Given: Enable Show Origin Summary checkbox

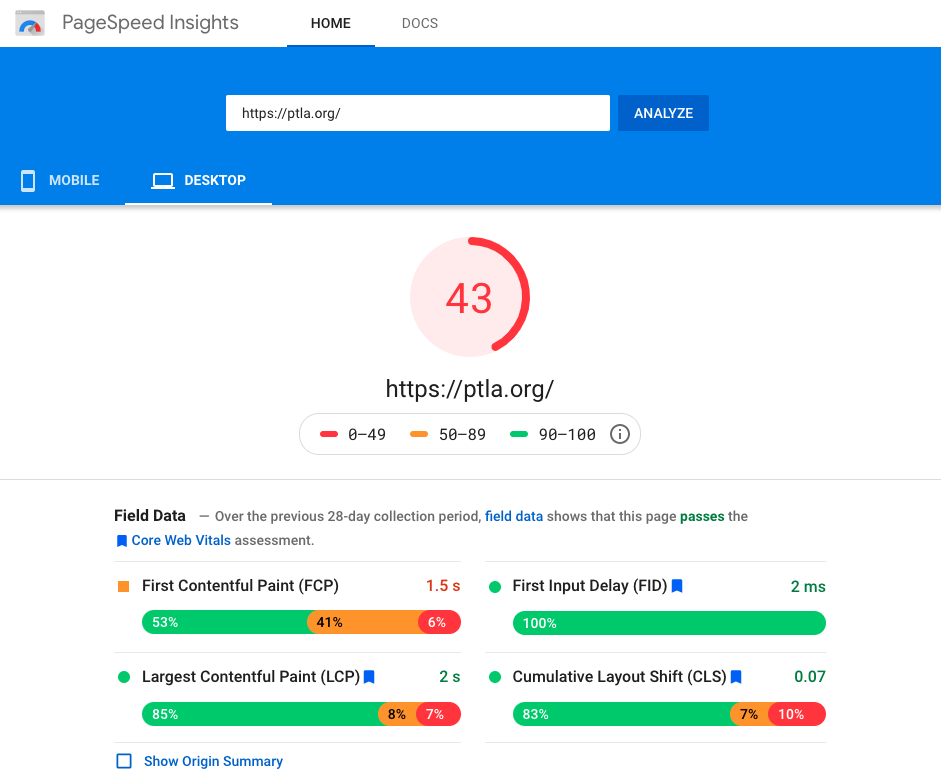Looking at the screenshot, I should [124, 761].
